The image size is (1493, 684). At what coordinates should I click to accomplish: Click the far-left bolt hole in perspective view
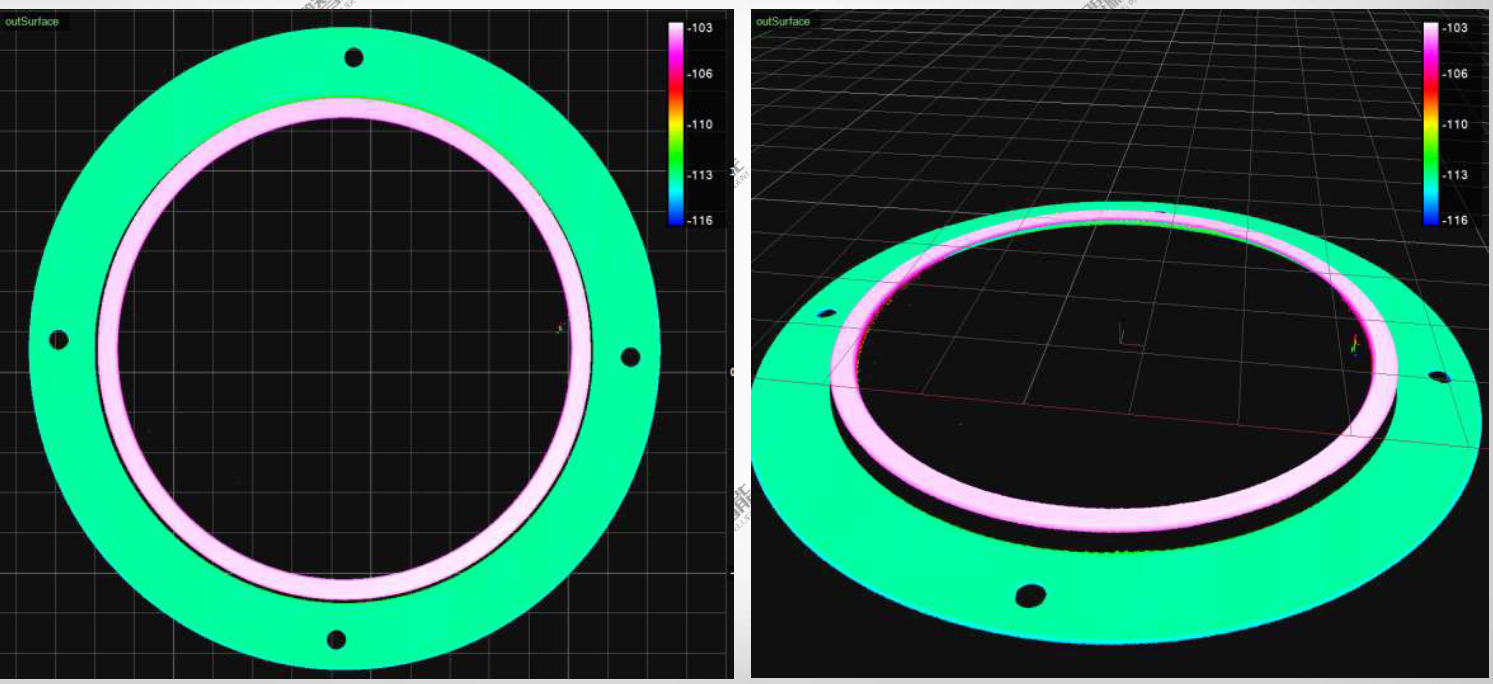click(x=826, y=314)
